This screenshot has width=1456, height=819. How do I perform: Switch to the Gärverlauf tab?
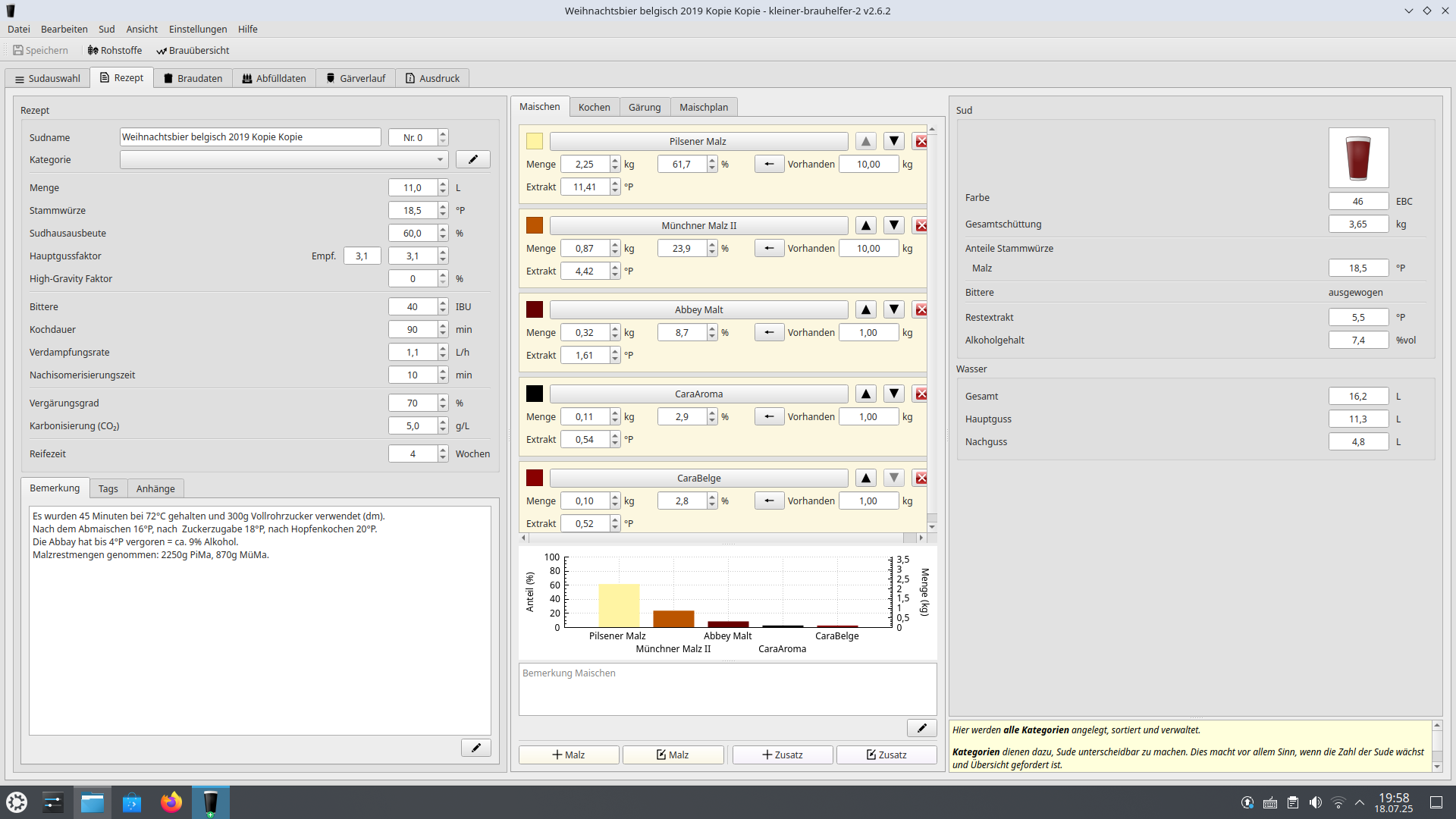[x=355, y=79]
